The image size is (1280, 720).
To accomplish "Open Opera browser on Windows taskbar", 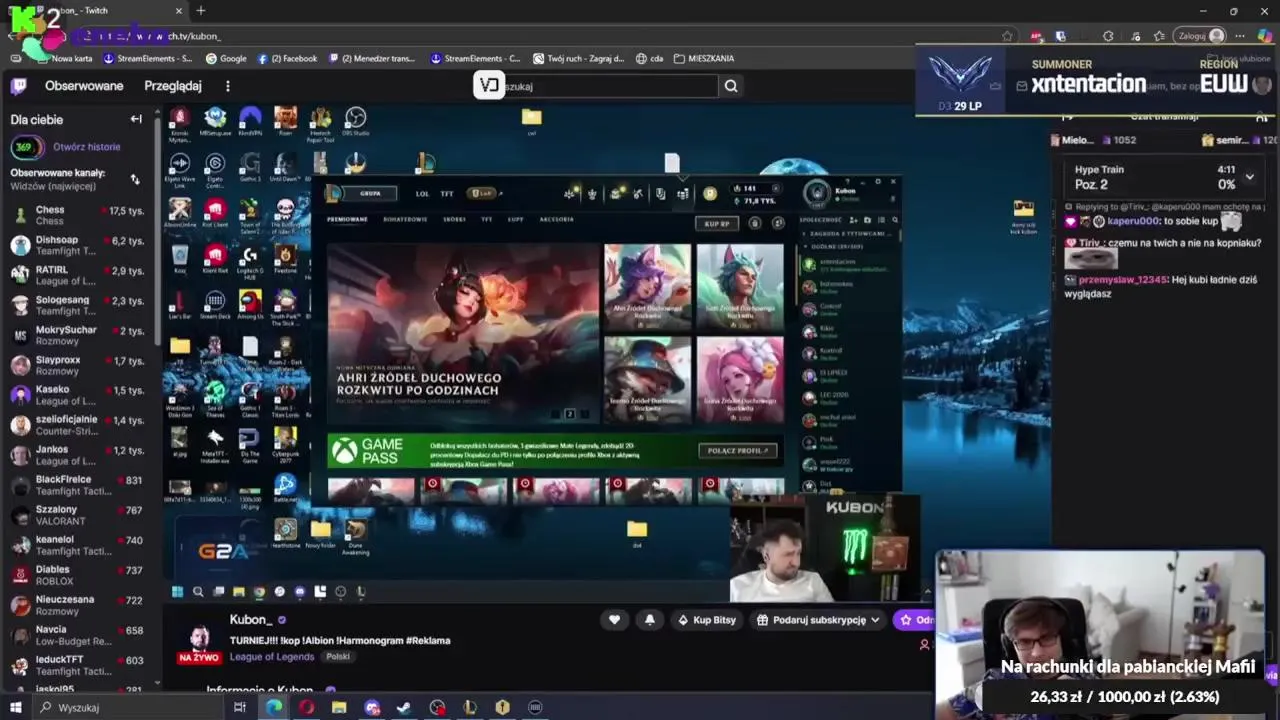I will [x=306, y=708].
